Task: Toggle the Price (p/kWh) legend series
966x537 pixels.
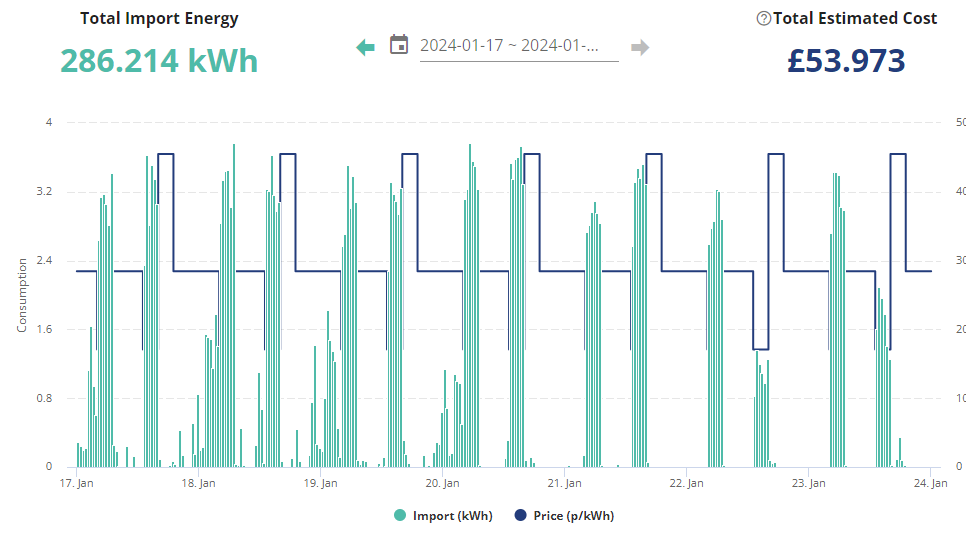Action: [x=564, y=515]
